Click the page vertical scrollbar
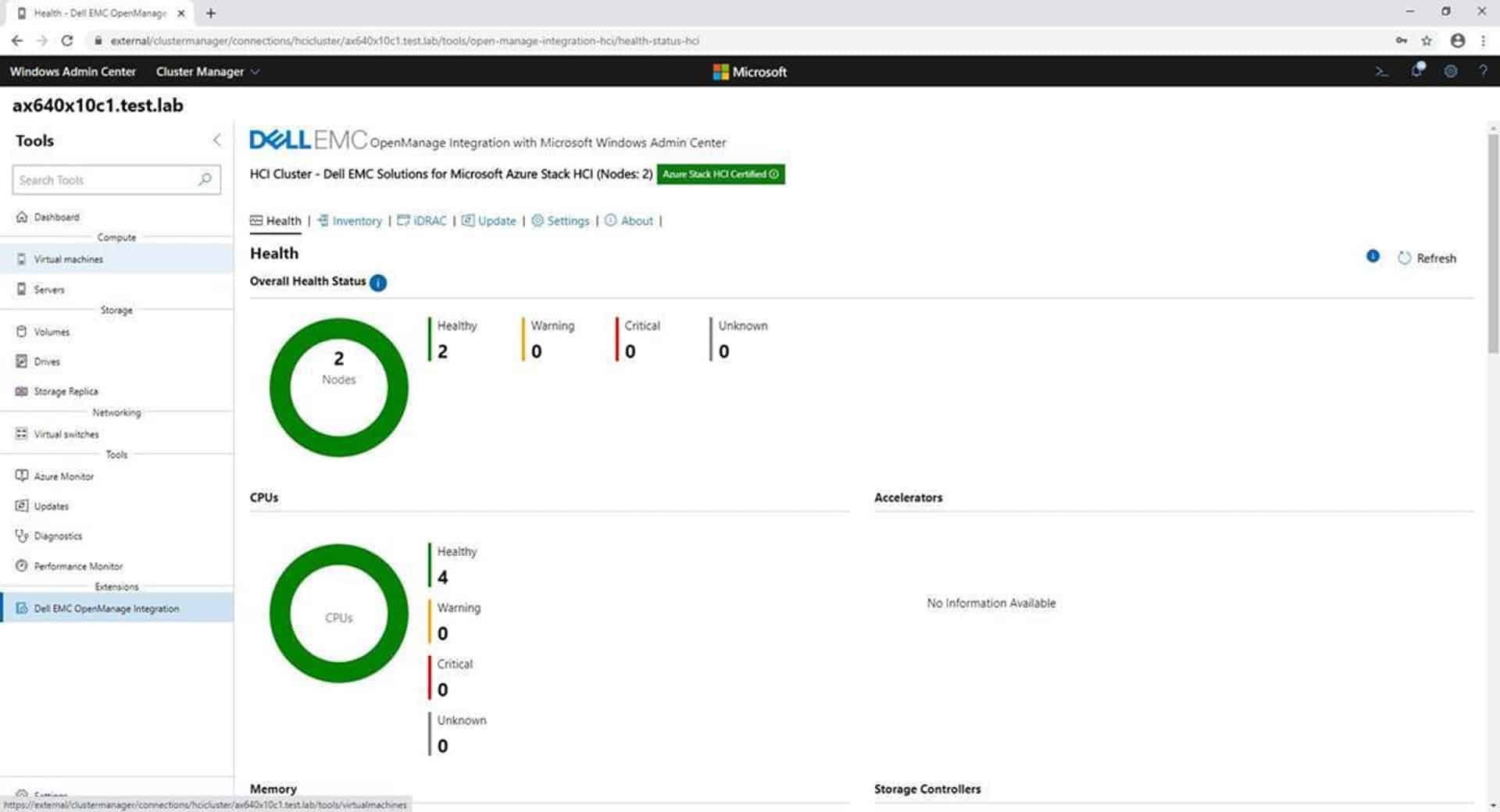This screenshot has width=1500, height=812. click(x=1493, y=244)
